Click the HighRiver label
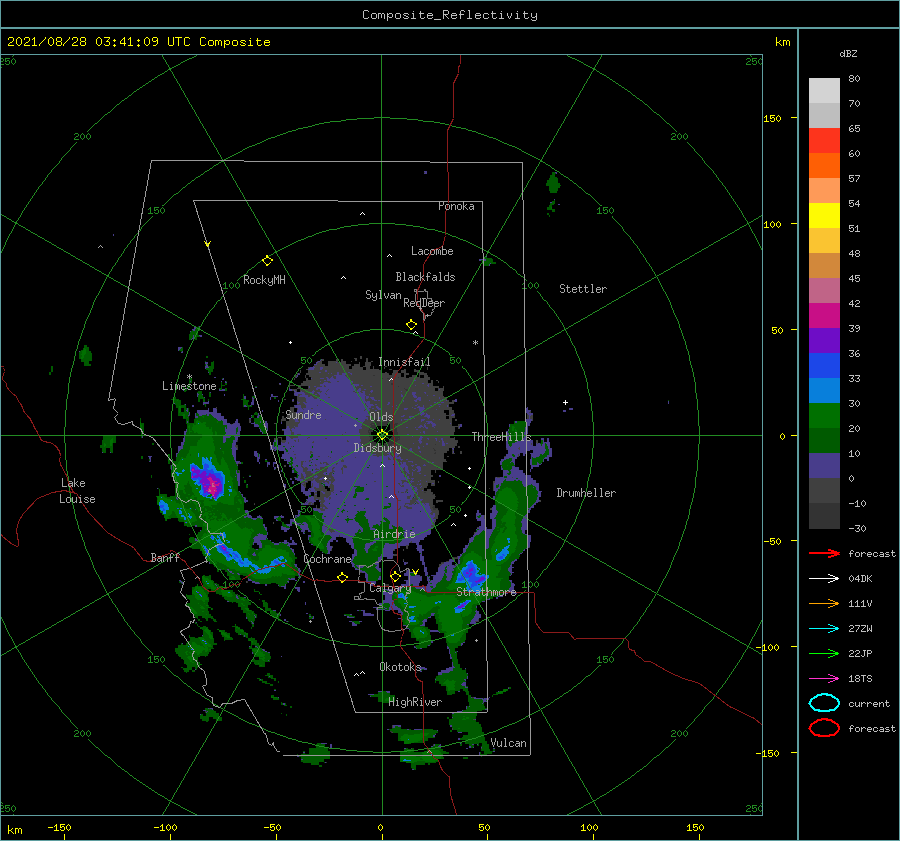Viewport: 900px width, 841px height. click(x=415, y=702)
